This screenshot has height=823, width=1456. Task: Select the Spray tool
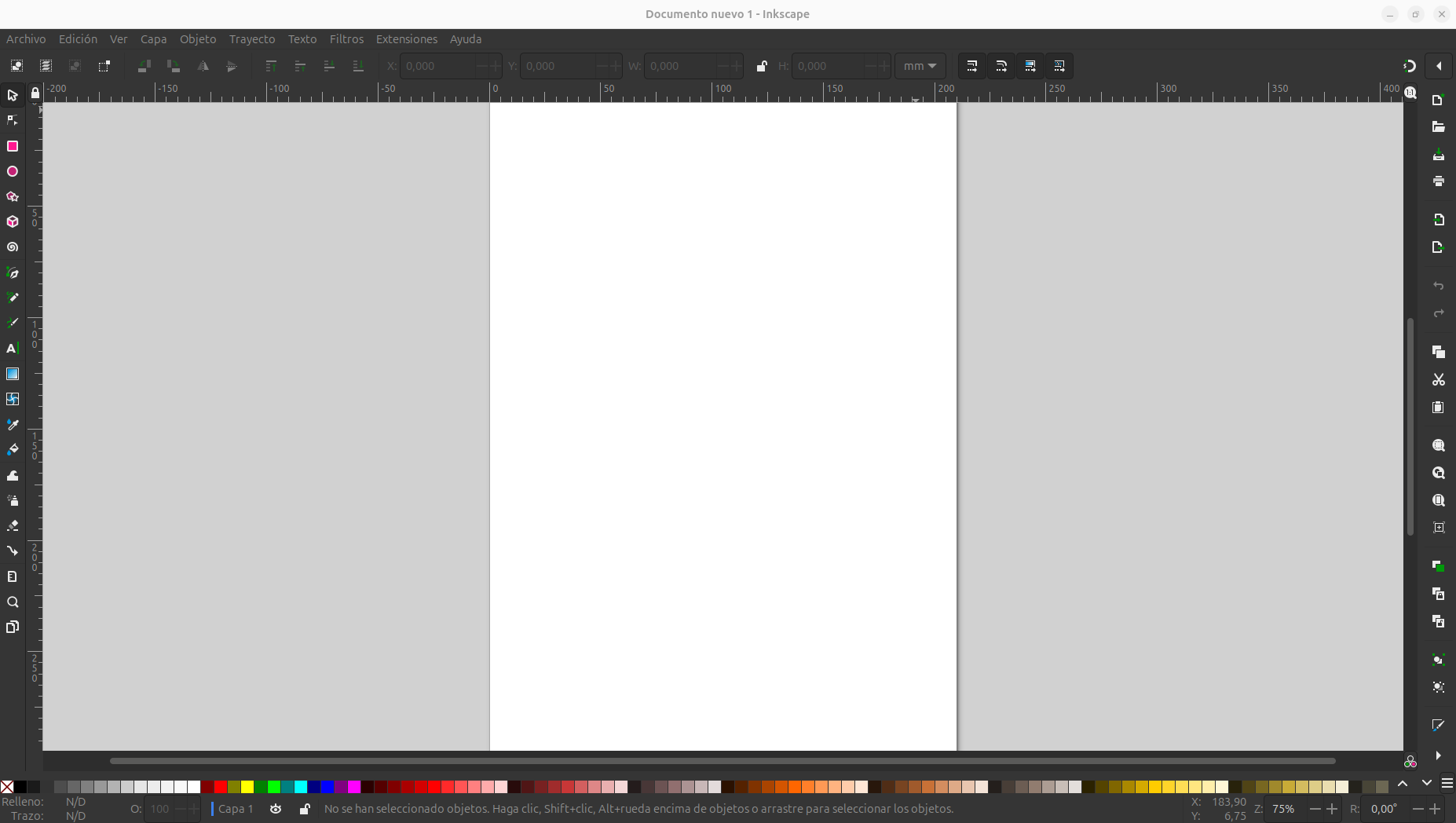(x=13, y=500)
